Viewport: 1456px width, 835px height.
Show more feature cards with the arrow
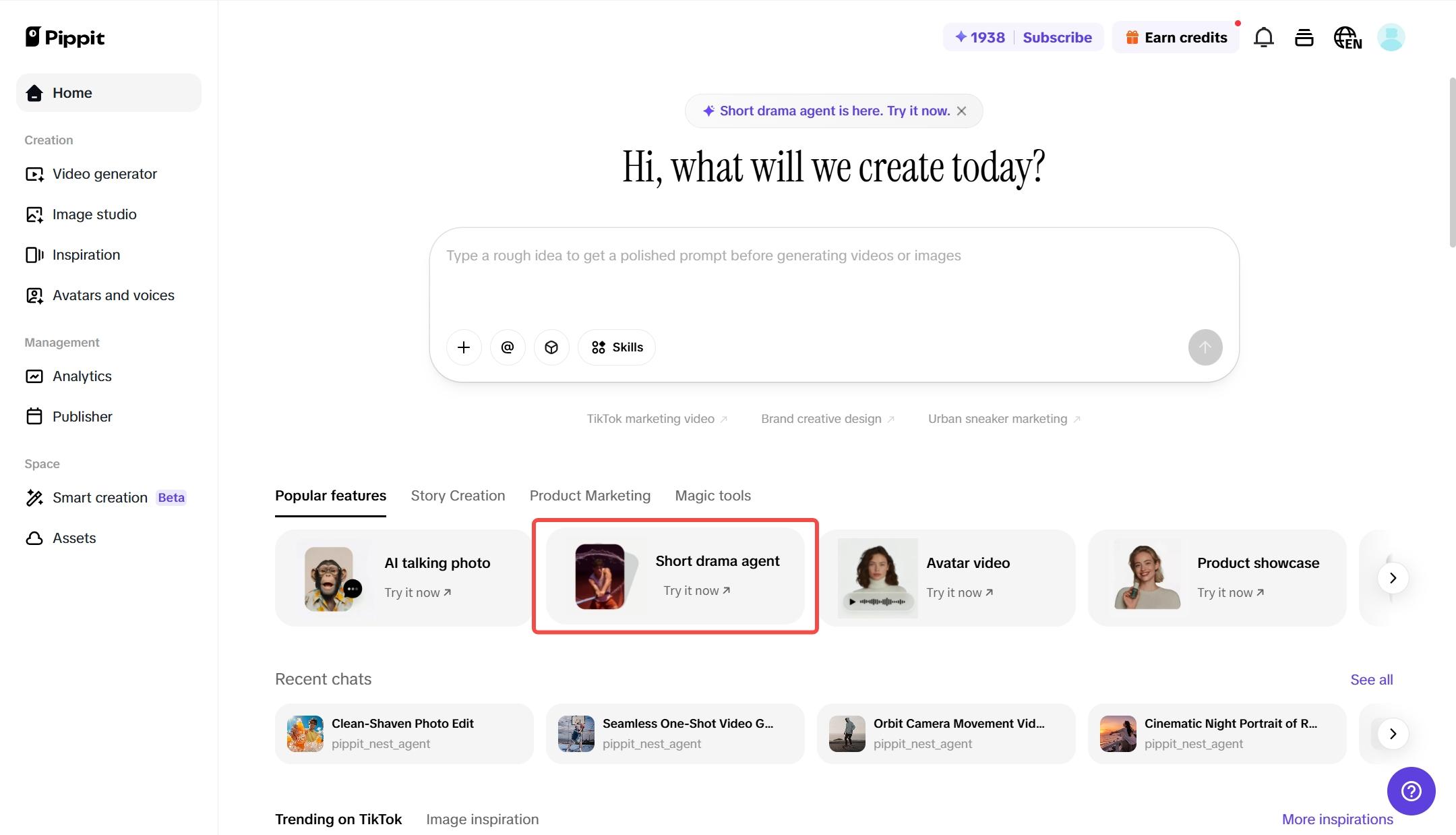point(1393,578)
